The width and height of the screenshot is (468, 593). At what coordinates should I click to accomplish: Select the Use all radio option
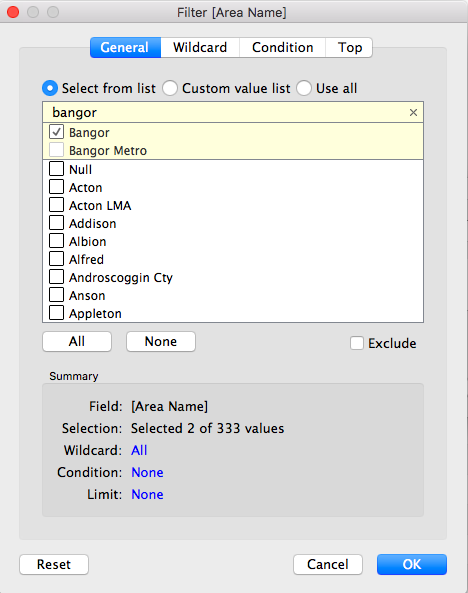(x=304, y=88)
